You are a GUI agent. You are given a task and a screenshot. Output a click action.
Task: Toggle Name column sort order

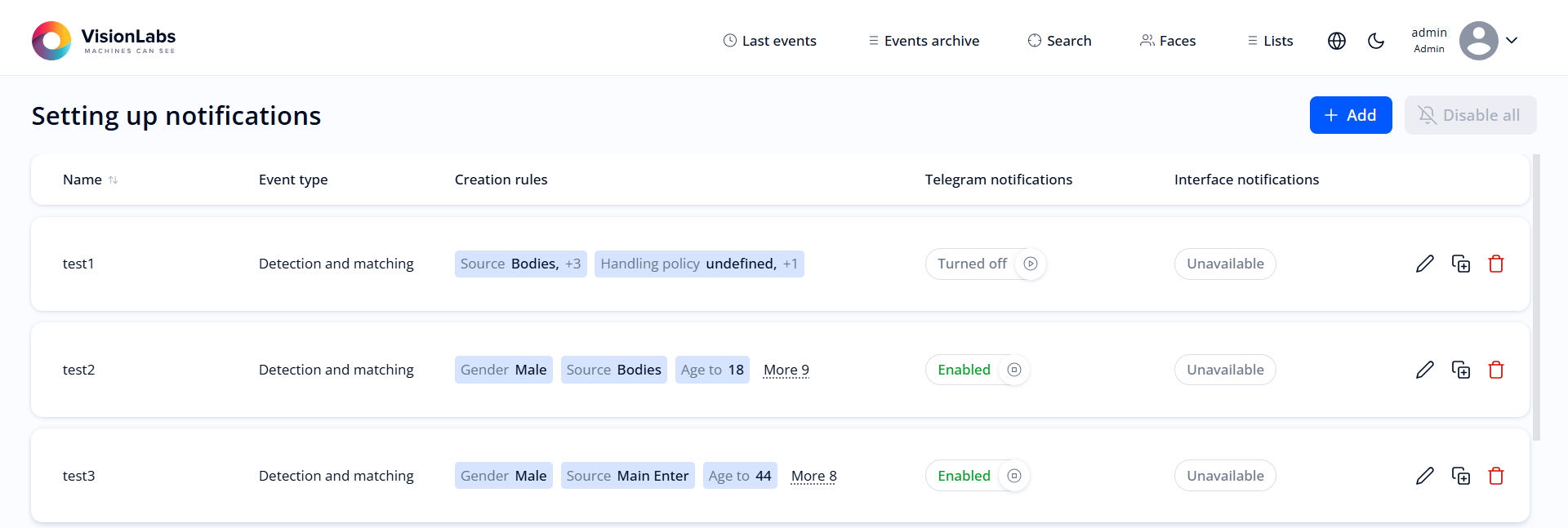[114, 180]
